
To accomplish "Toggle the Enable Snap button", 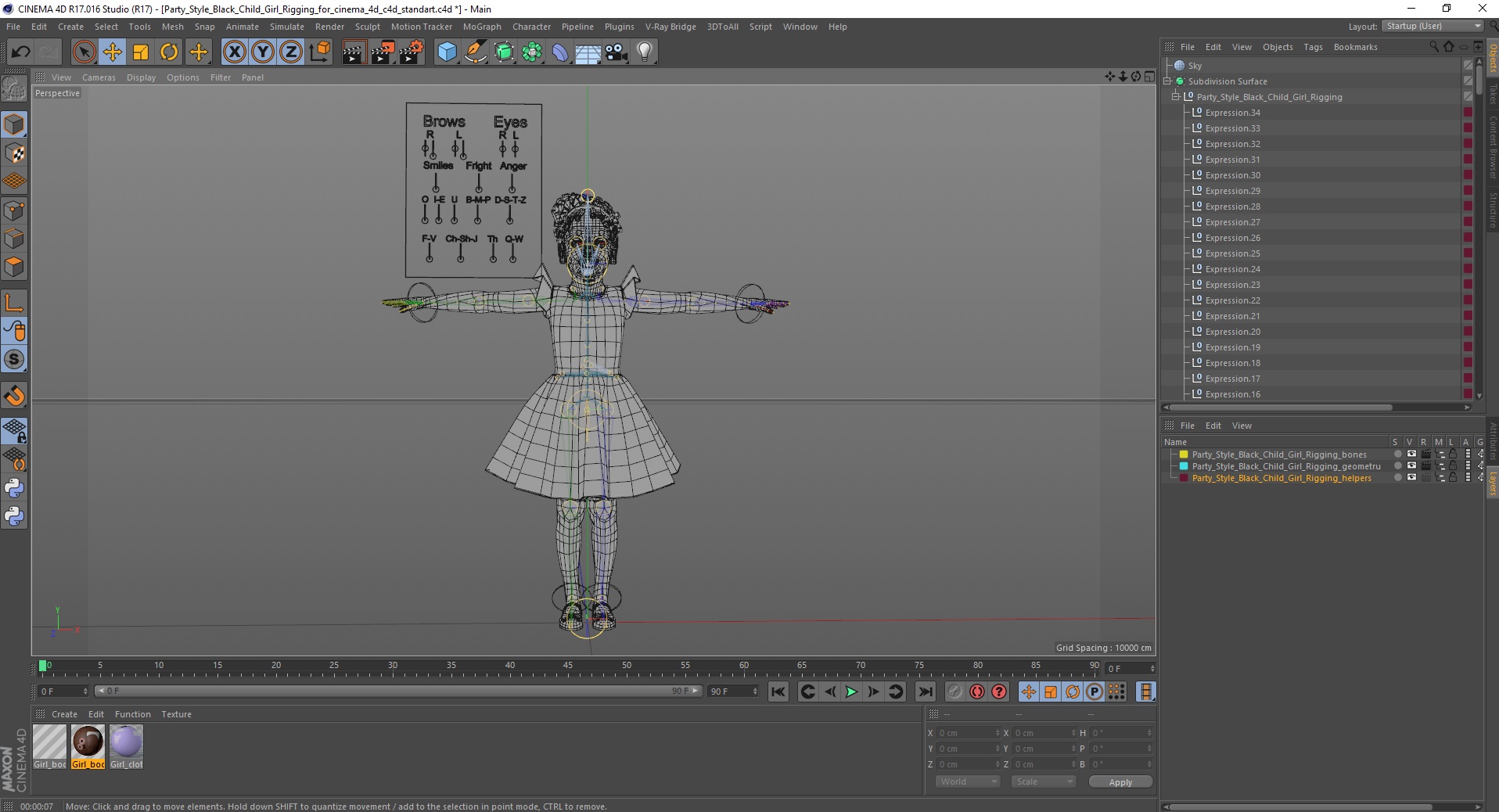I will 14,395.
